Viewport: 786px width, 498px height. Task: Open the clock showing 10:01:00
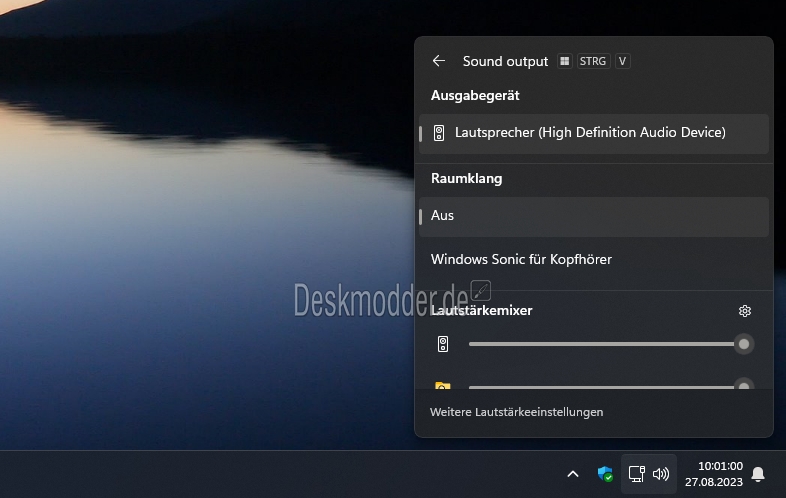(x=720, y=466)
